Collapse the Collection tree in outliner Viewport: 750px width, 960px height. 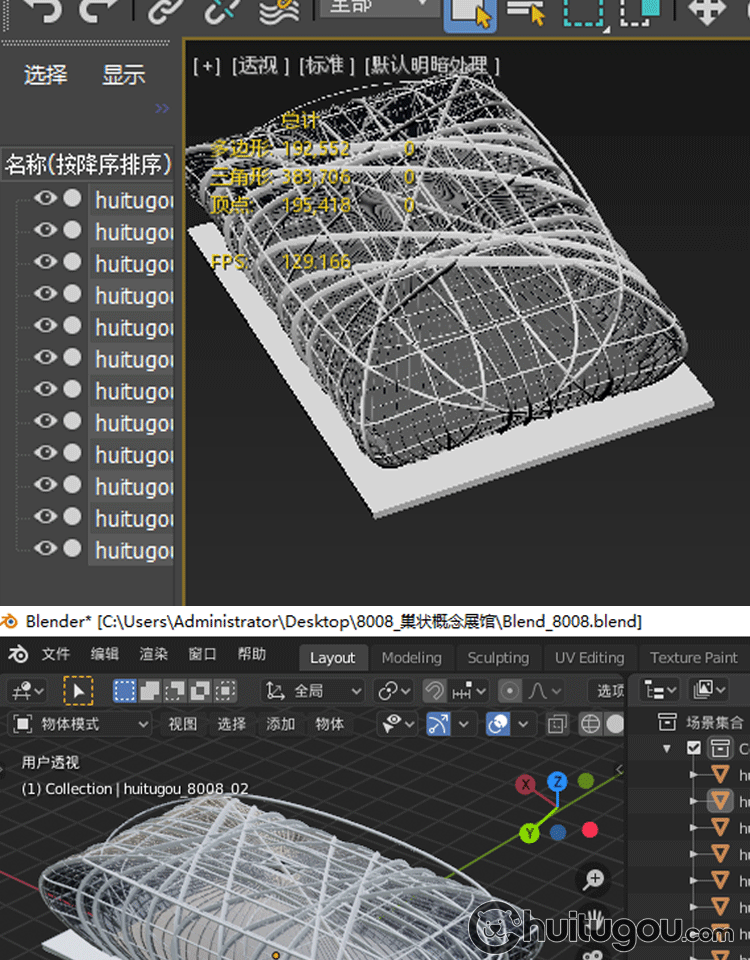[667, 748]
